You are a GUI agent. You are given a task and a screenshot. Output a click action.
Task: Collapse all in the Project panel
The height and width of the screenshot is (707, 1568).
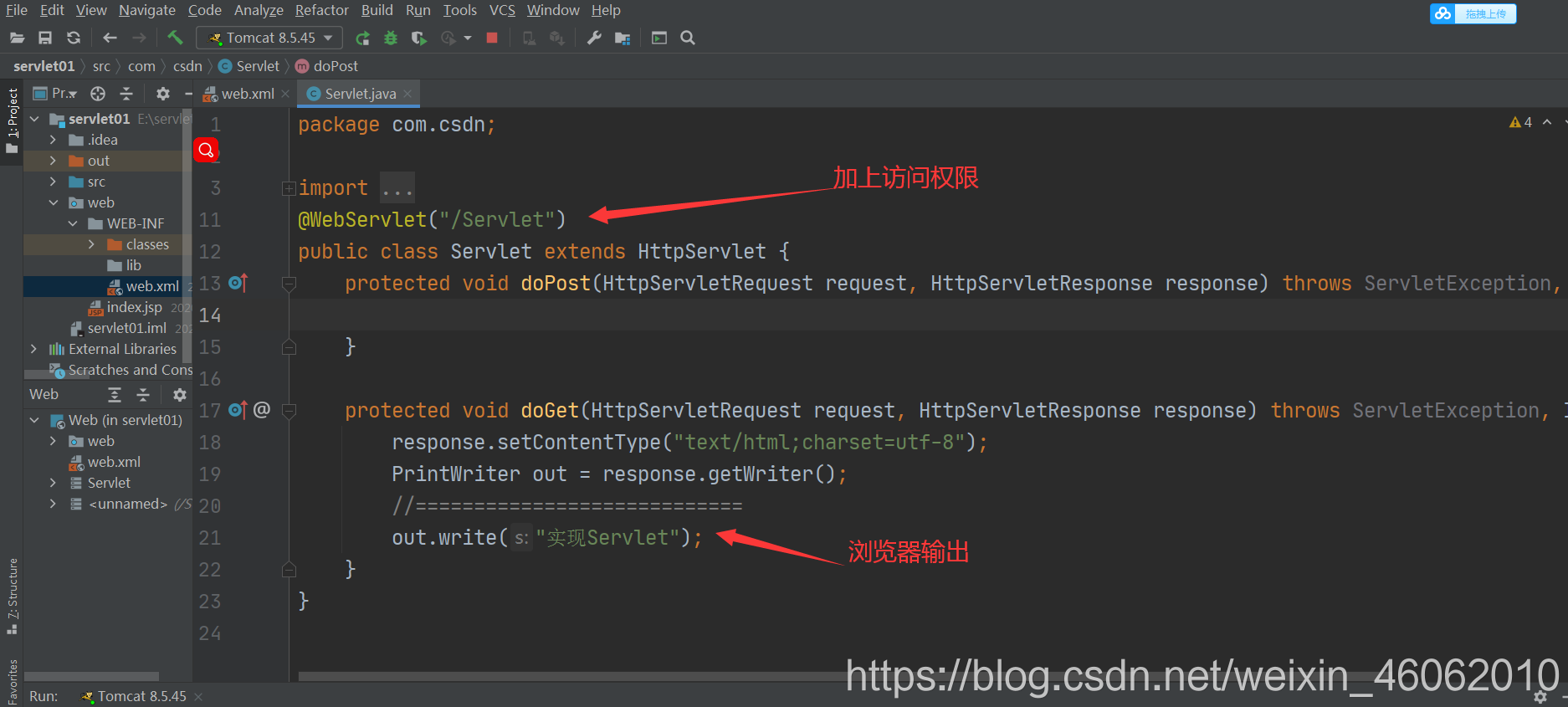(x=126, y=93)
